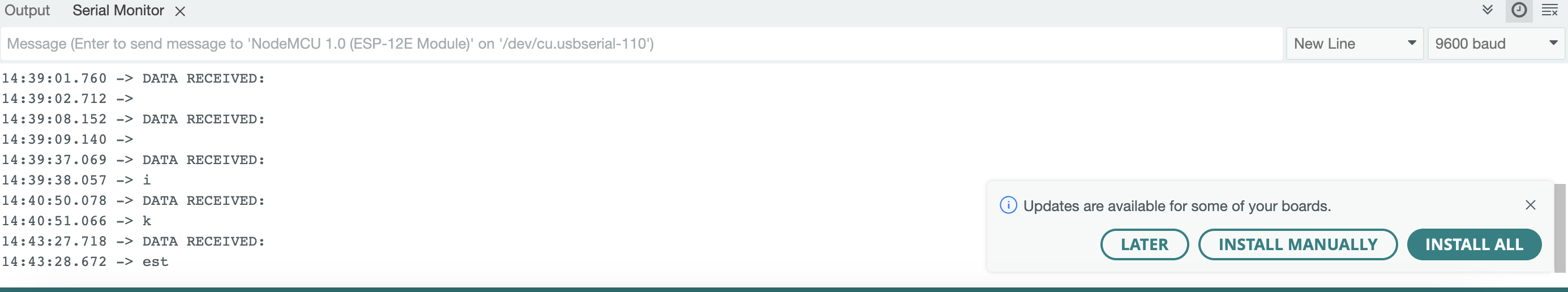Screen dimensions: 1568x292
Task: Open the New Line ending dropdown
Action: (x=1355, y=44)
